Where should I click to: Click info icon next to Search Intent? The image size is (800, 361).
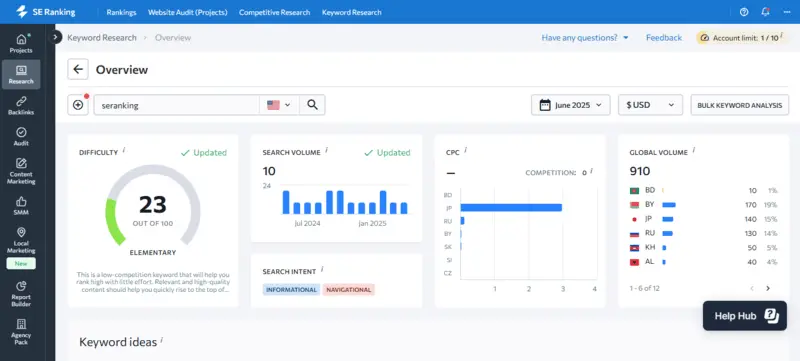click(322, 270)
